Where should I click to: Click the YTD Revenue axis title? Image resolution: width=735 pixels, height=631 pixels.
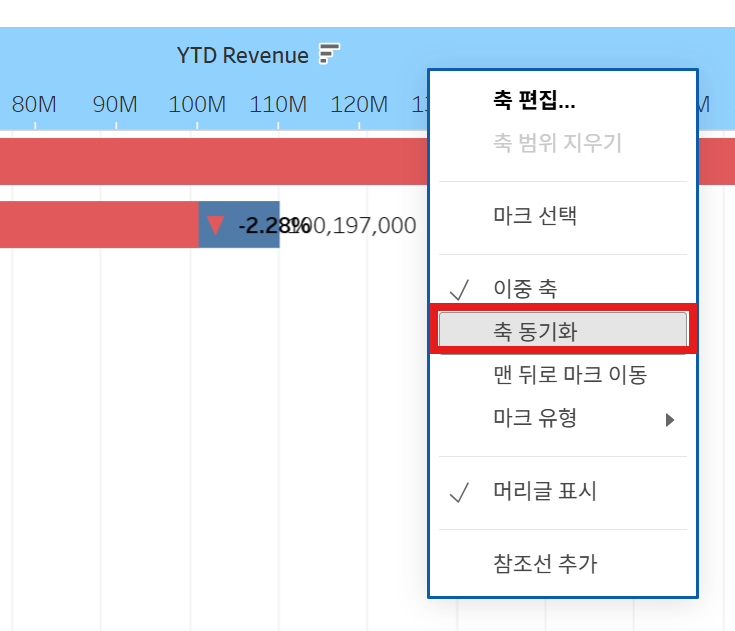(243, 55)
